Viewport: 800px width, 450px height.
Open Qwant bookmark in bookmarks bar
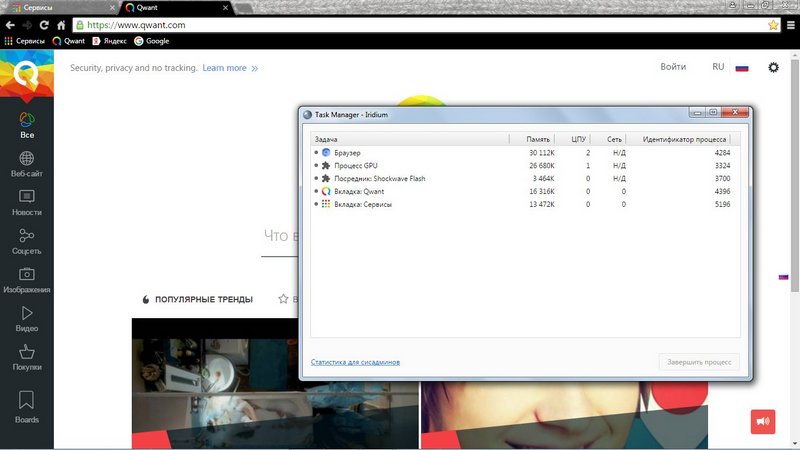(x=69, y=41)
